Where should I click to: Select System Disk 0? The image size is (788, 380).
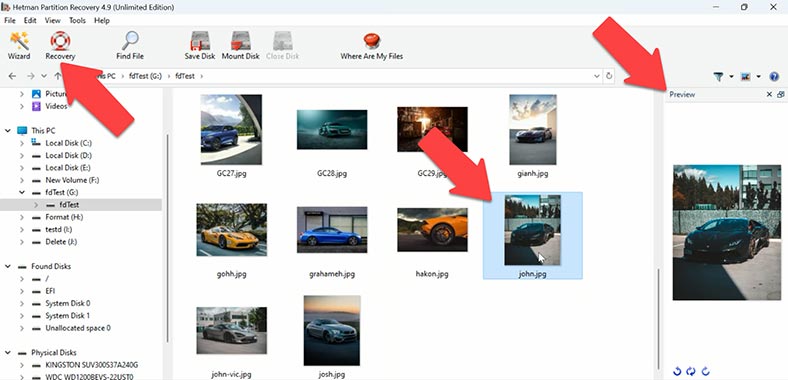tap(68, 303)
